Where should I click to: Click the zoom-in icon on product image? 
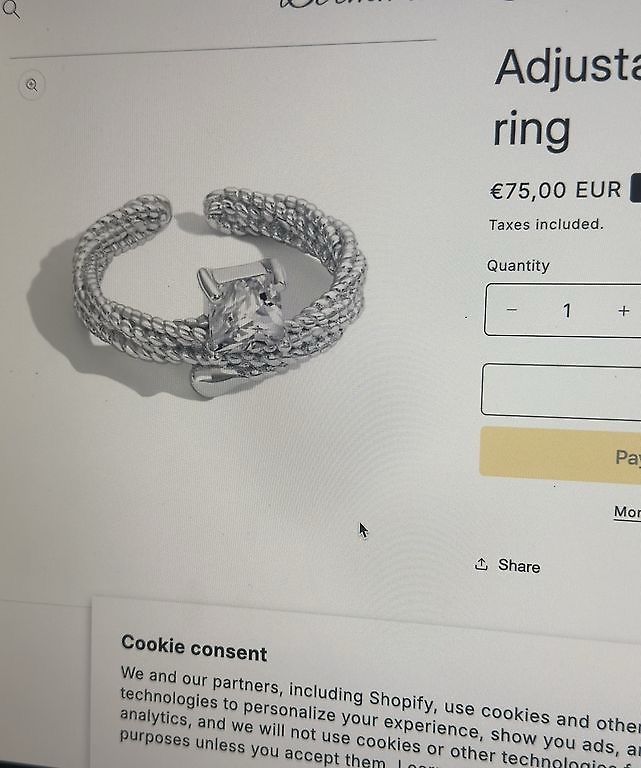tap(32, 85)
